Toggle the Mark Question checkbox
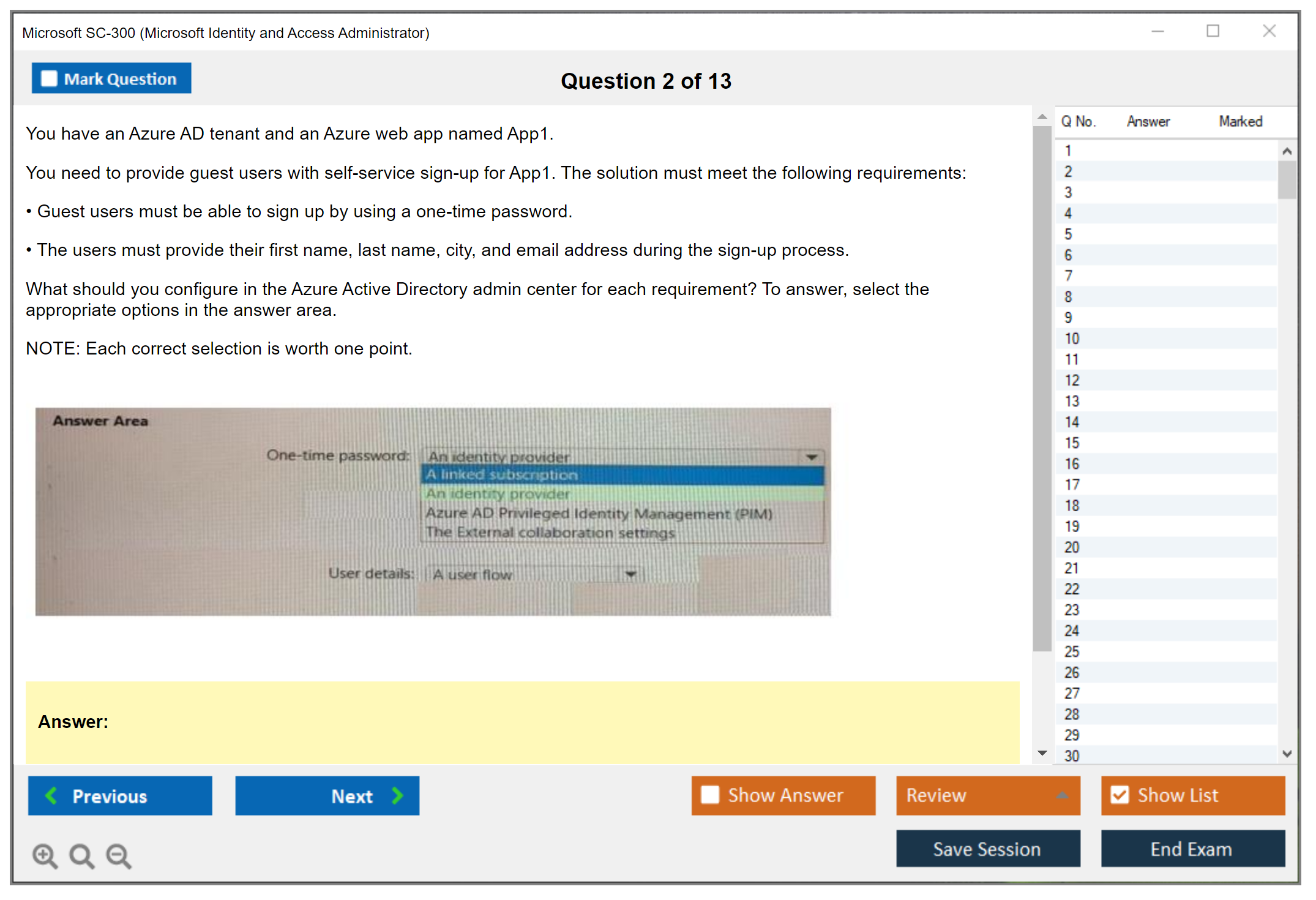The height and width of the screenshot is (900, 1316). pyautogui.click(x=49, y=78)
